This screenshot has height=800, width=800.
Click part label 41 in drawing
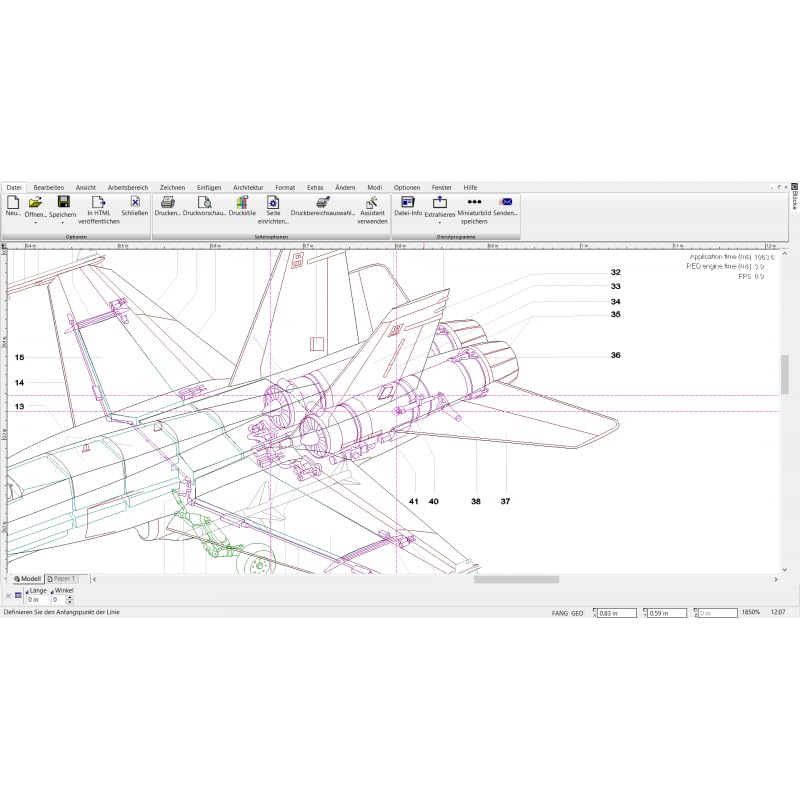413,501
